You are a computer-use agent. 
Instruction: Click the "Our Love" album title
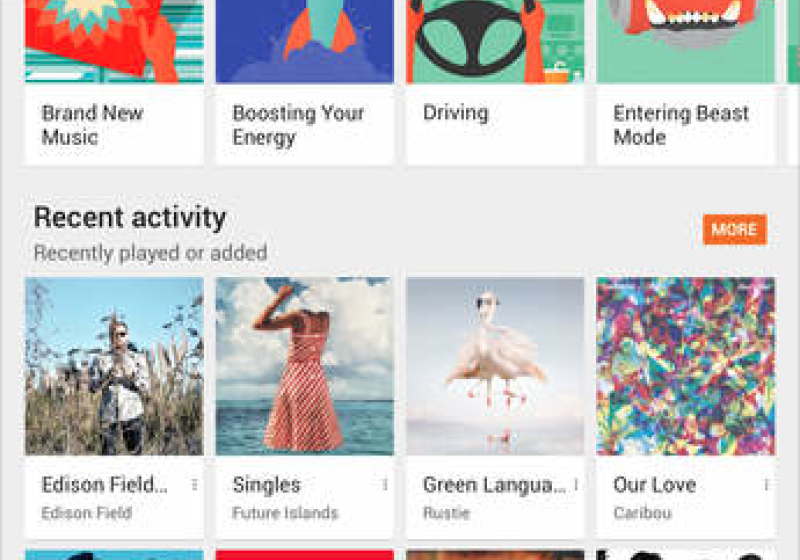654,485
